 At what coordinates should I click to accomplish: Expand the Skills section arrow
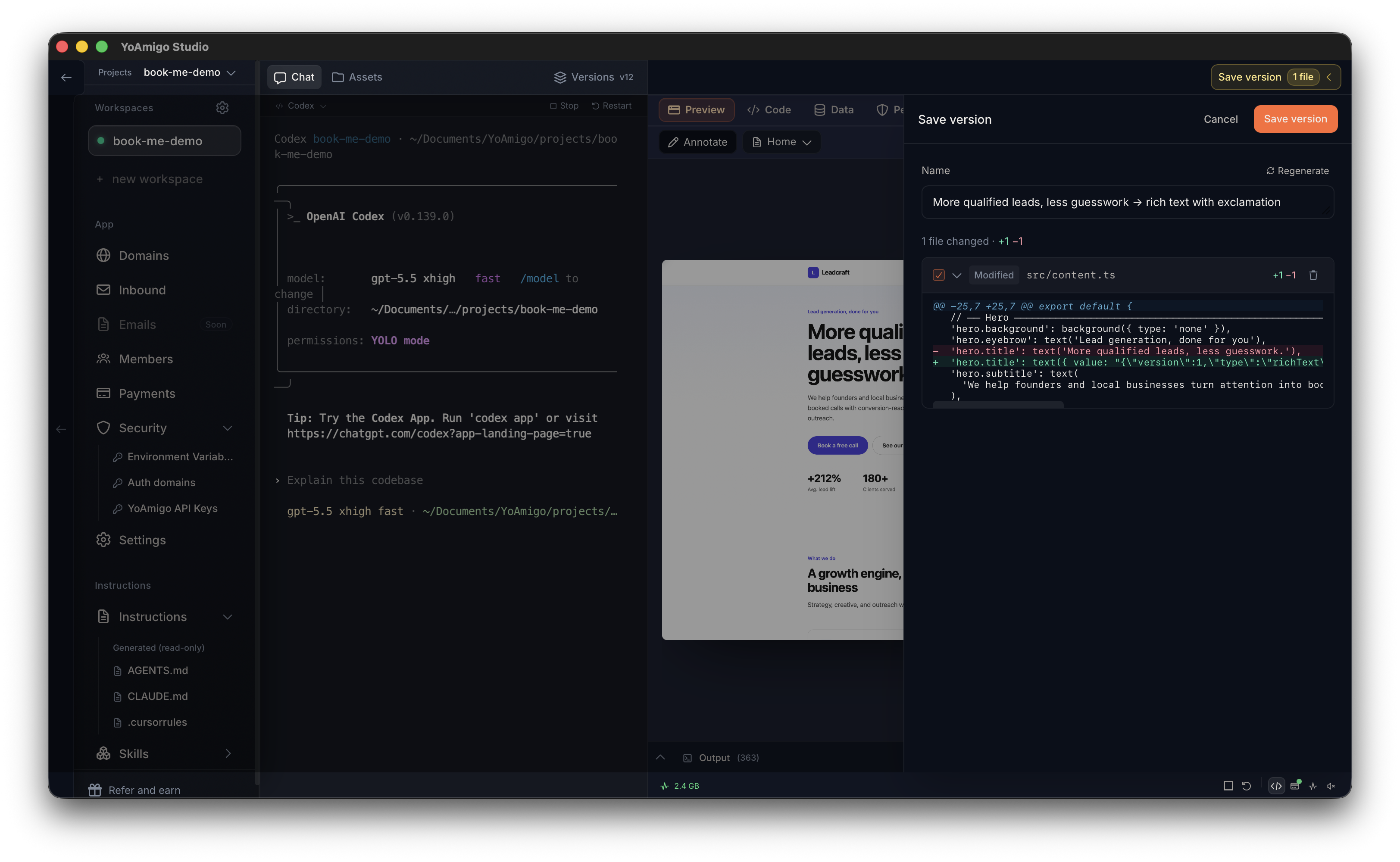tap(228, 754)
